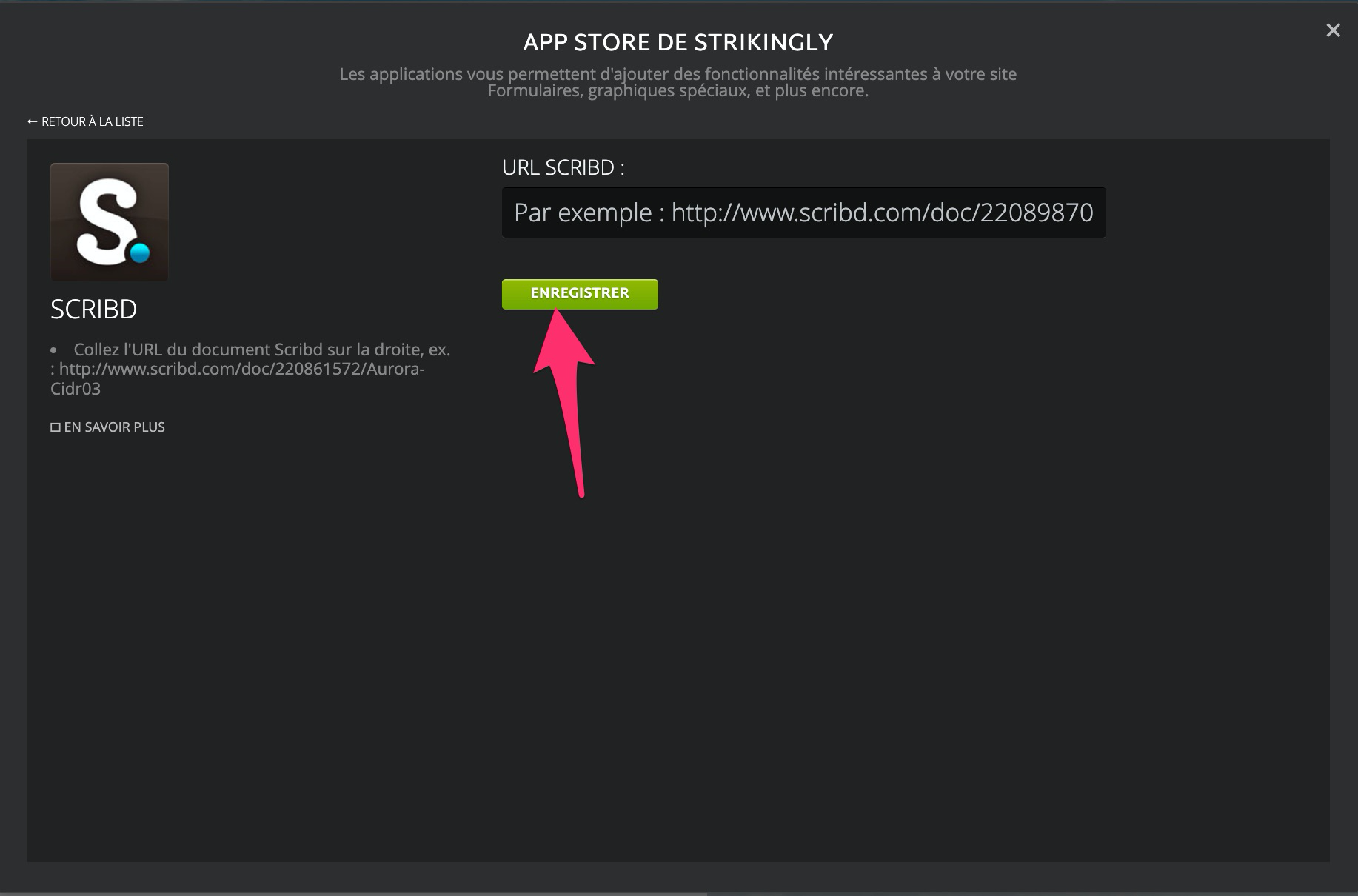Click the Collez l'URL instruction text
Screen dimensions: 1358x896
(x=250, y=369)
